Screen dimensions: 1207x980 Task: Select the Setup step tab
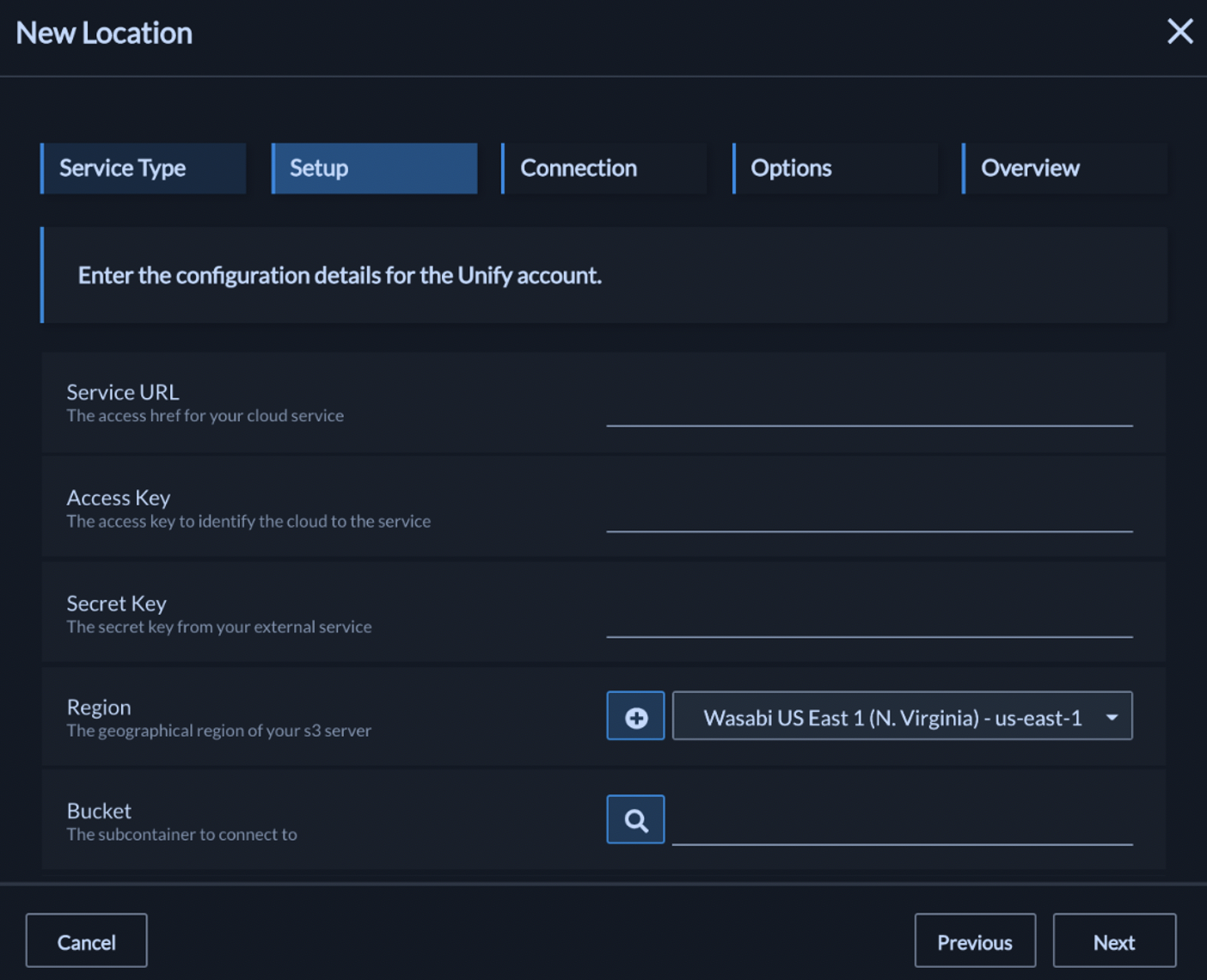point(374,168)
